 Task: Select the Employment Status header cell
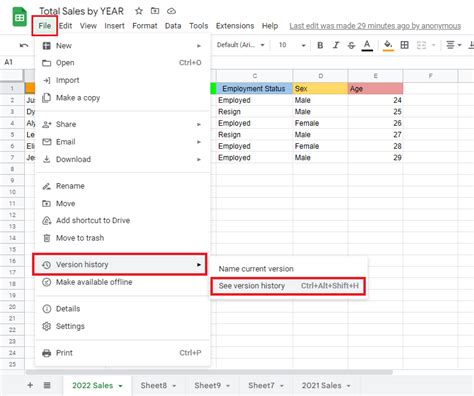coord(254,89)
